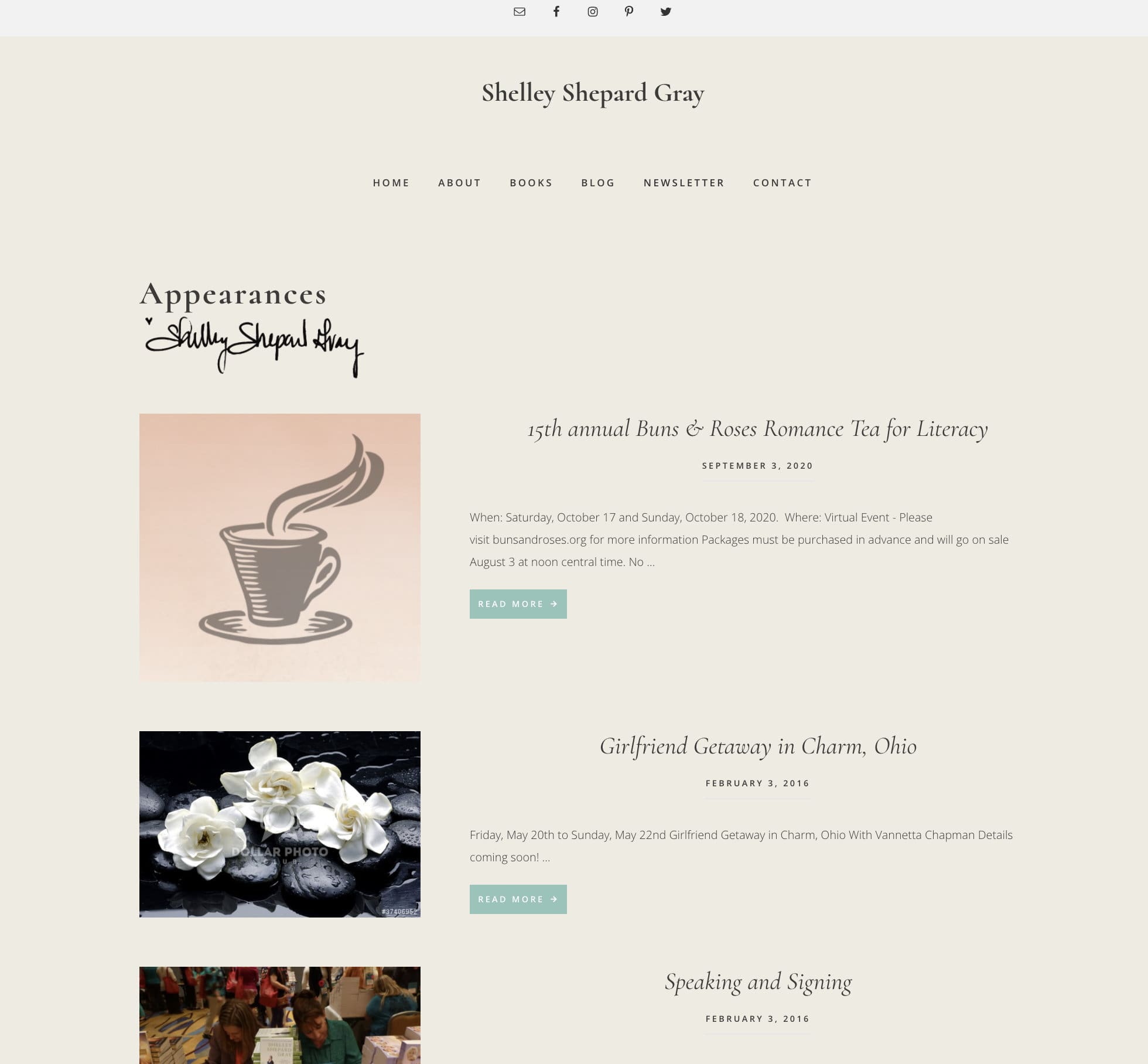The width and height of the screenshot is (1148, 1064).
Task: Open the ABOUT page
Action: coord(460,183)
